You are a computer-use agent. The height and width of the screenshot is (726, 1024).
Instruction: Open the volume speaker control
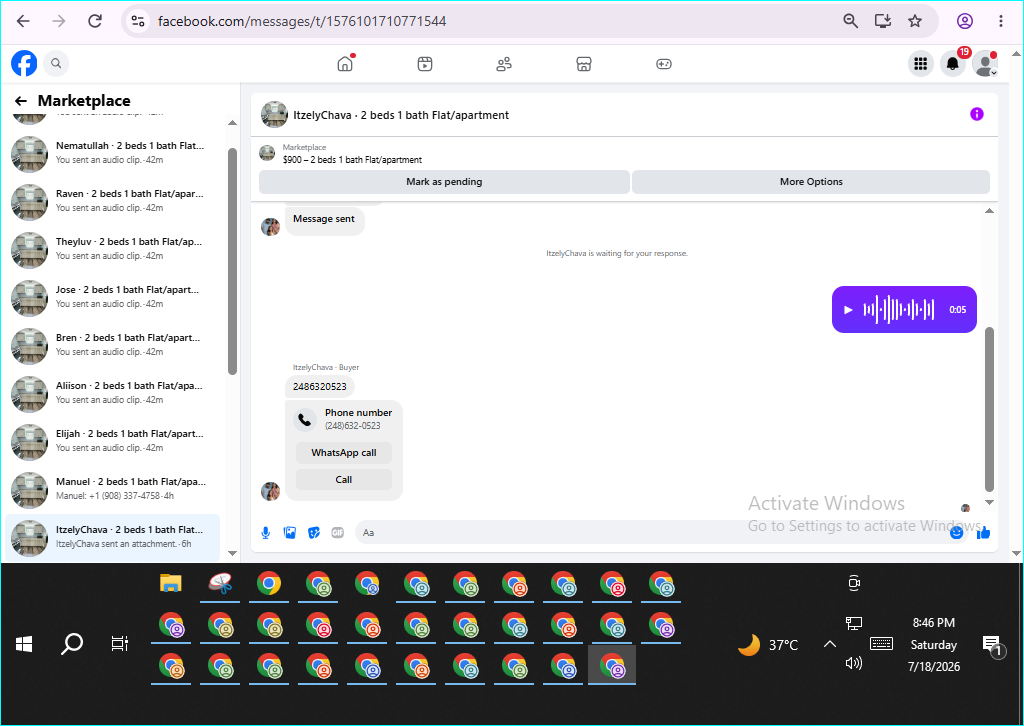click(854, 663)
